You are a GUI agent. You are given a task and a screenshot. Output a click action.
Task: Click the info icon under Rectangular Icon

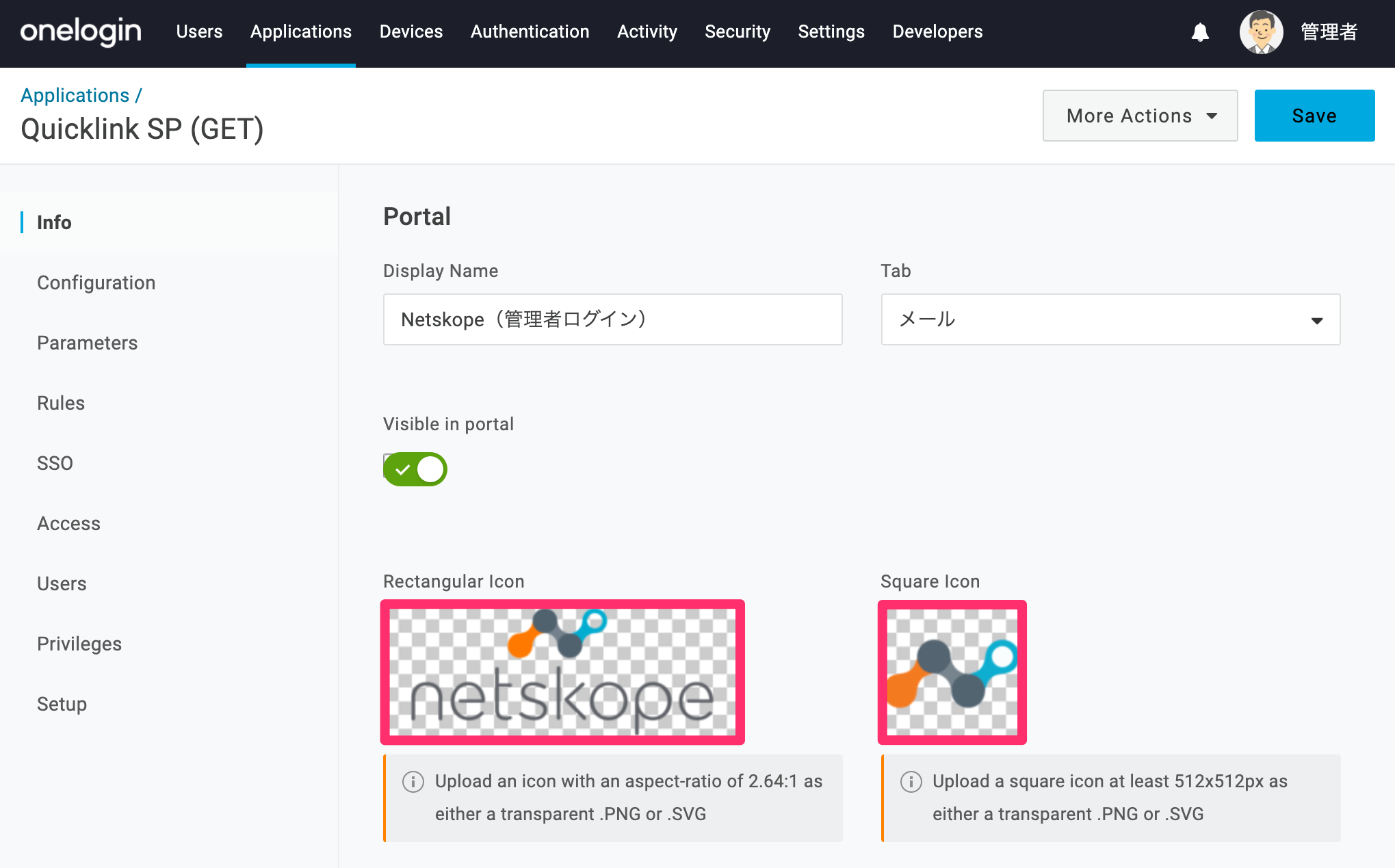(x=413, y=781)
